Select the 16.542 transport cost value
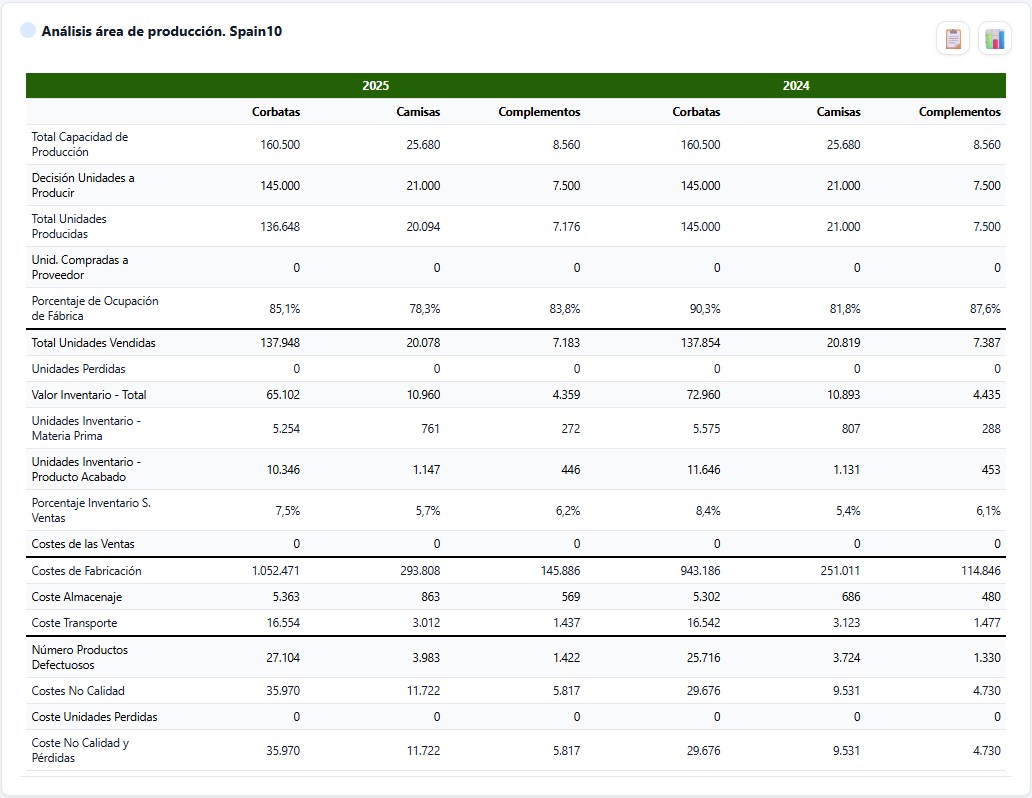The image size is (1032, 798). (x=704, y=623)
